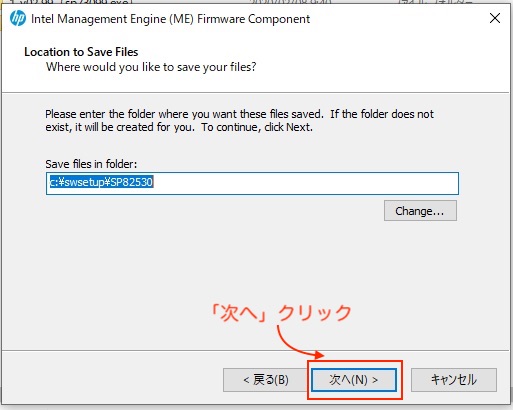Screen dimensions: 513x410
Task: Cancel setup with the キャンセル button
Action: (x=454, y=380)
